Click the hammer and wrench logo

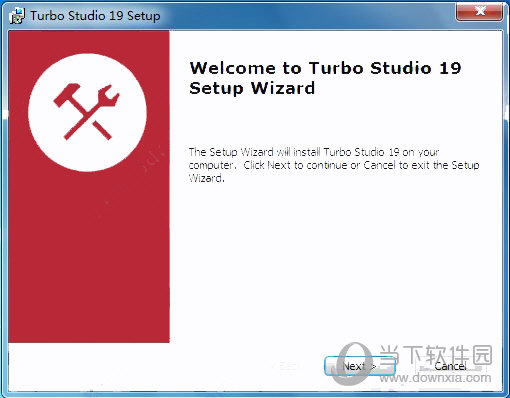87,113
